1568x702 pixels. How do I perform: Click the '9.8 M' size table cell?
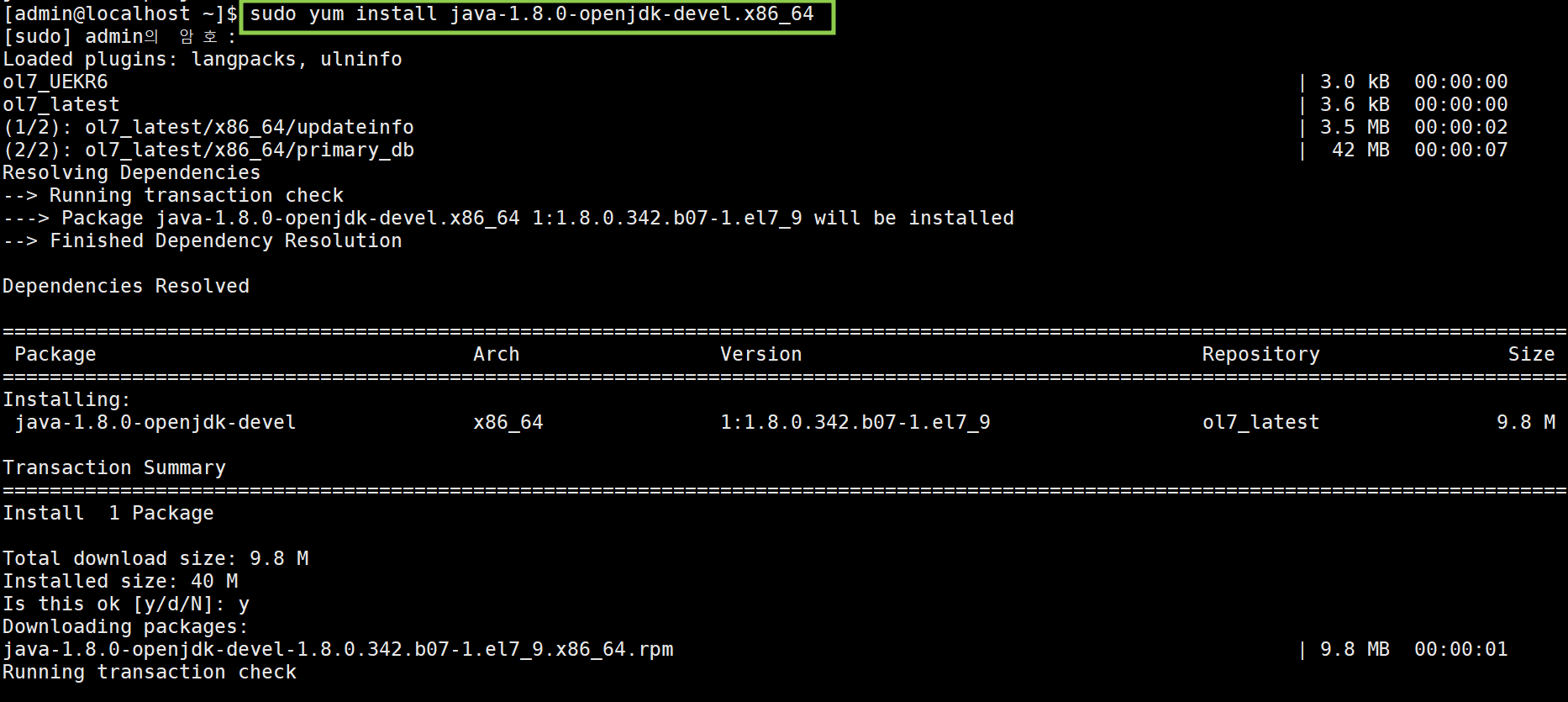tap(1525, 423)
